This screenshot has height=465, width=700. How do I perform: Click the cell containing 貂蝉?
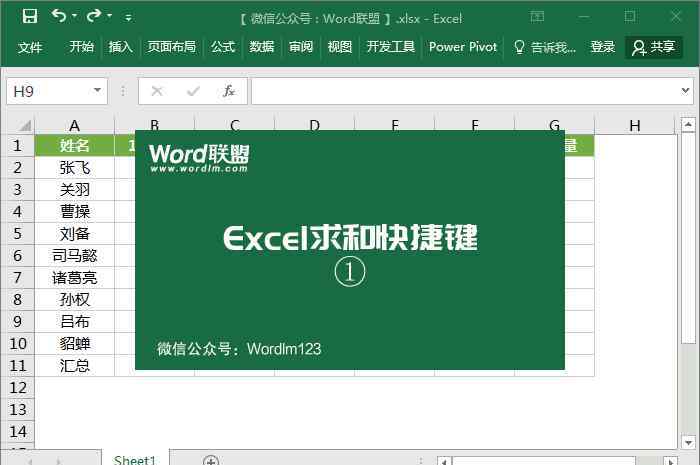pyautogui.click(x=75, y=344)
